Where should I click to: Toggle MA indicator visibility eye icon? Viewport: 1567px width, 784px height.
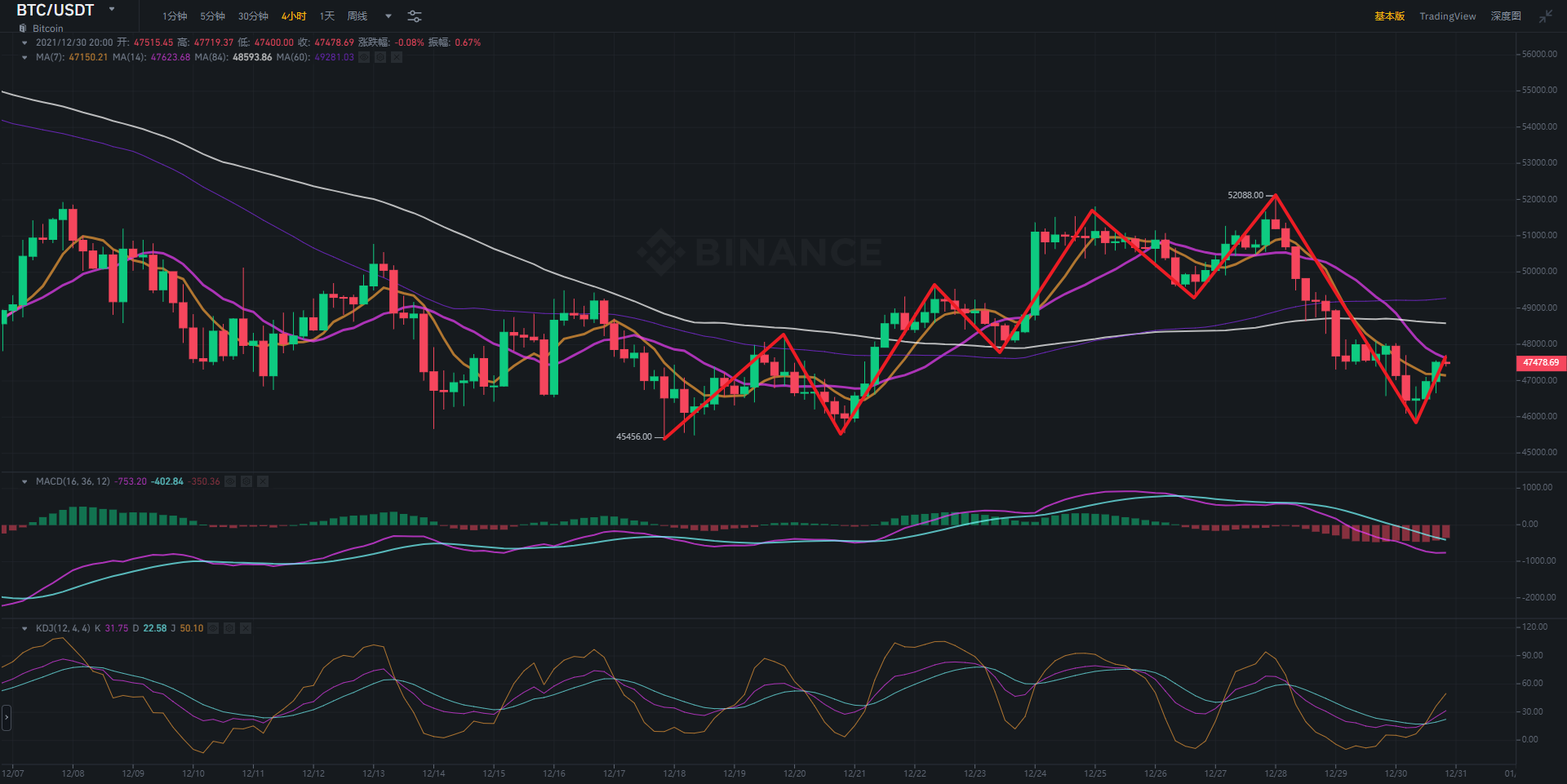point(364,57)
